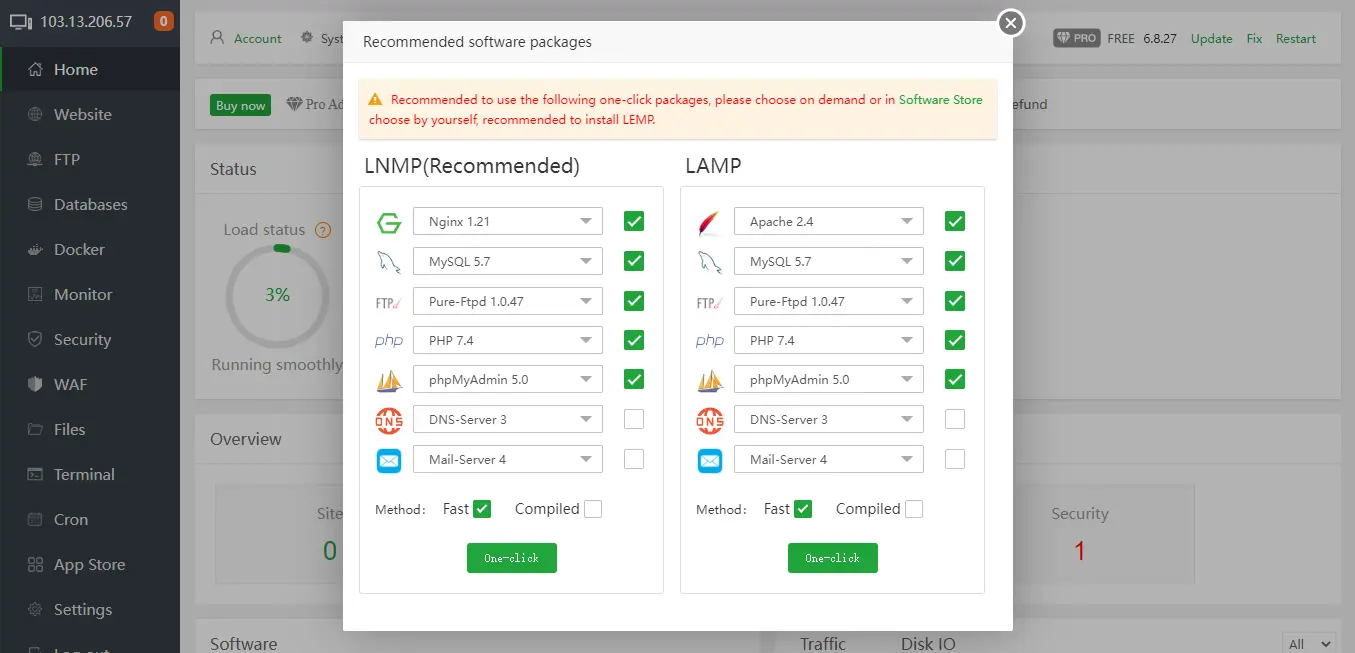Click the Mail-Server envelope icon in LNMP
Image resolution: width=1355 pixels, height=653 pixels.
(x=389, y=460)
